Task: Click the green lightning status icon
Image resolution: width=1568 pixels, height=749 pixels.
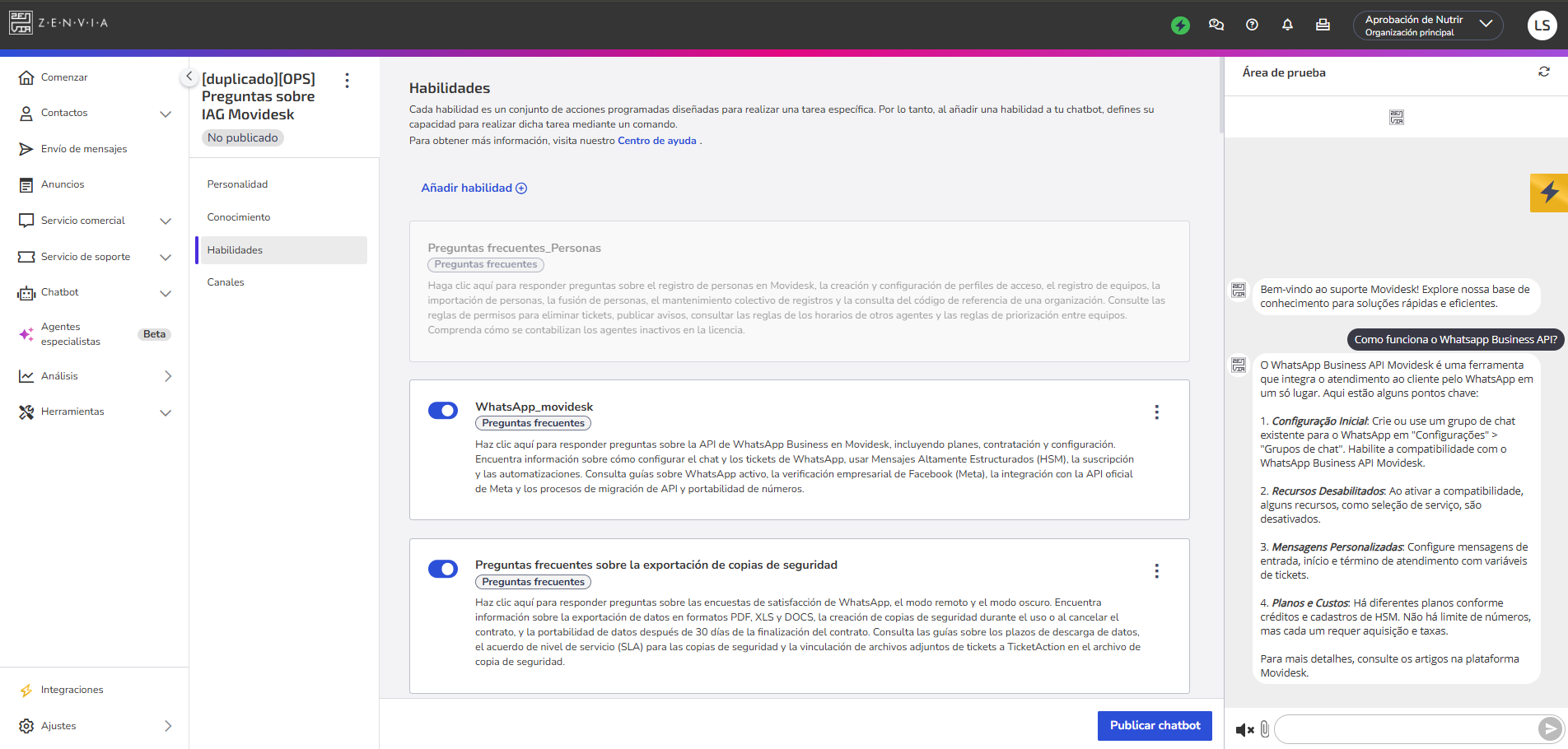Action: pos(1180,25)
